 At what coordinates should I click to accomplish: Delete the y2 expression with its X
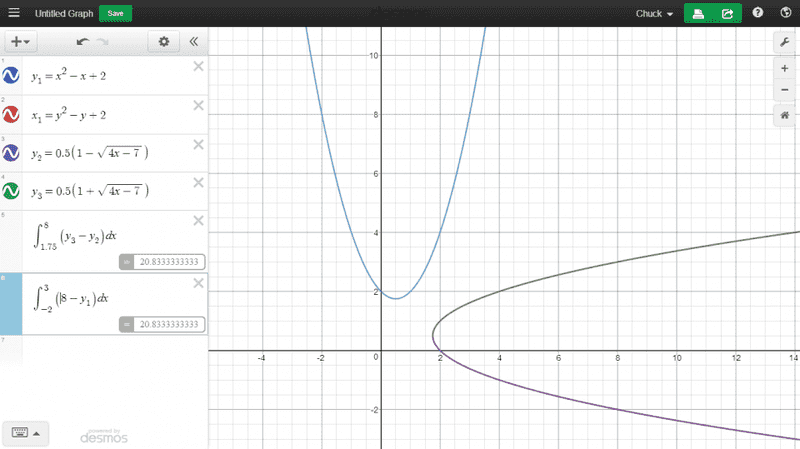tap(198, 143)
